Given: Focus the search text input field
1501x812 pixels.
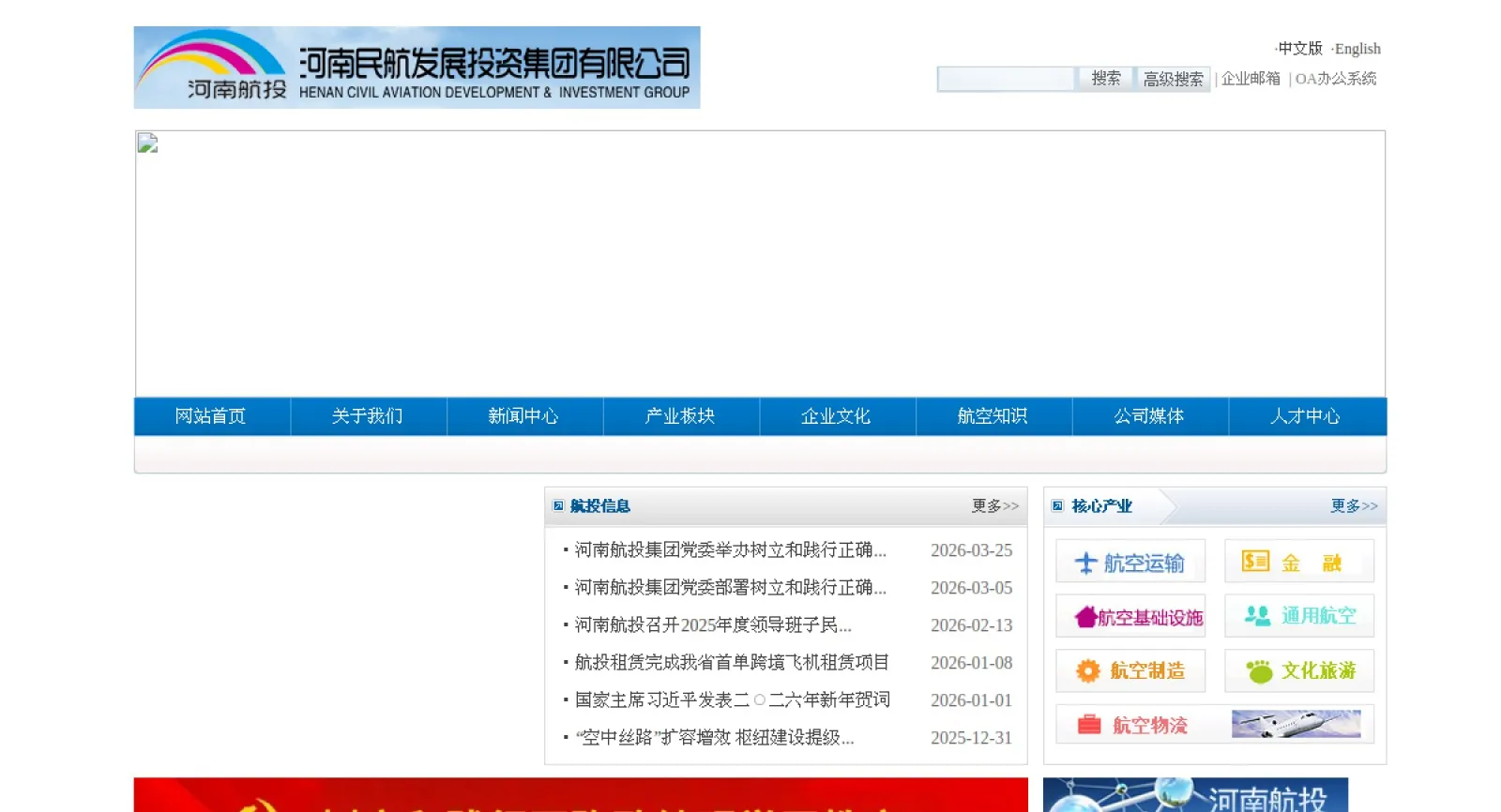Looking at the screenshot, I should tap(1006, 79).
